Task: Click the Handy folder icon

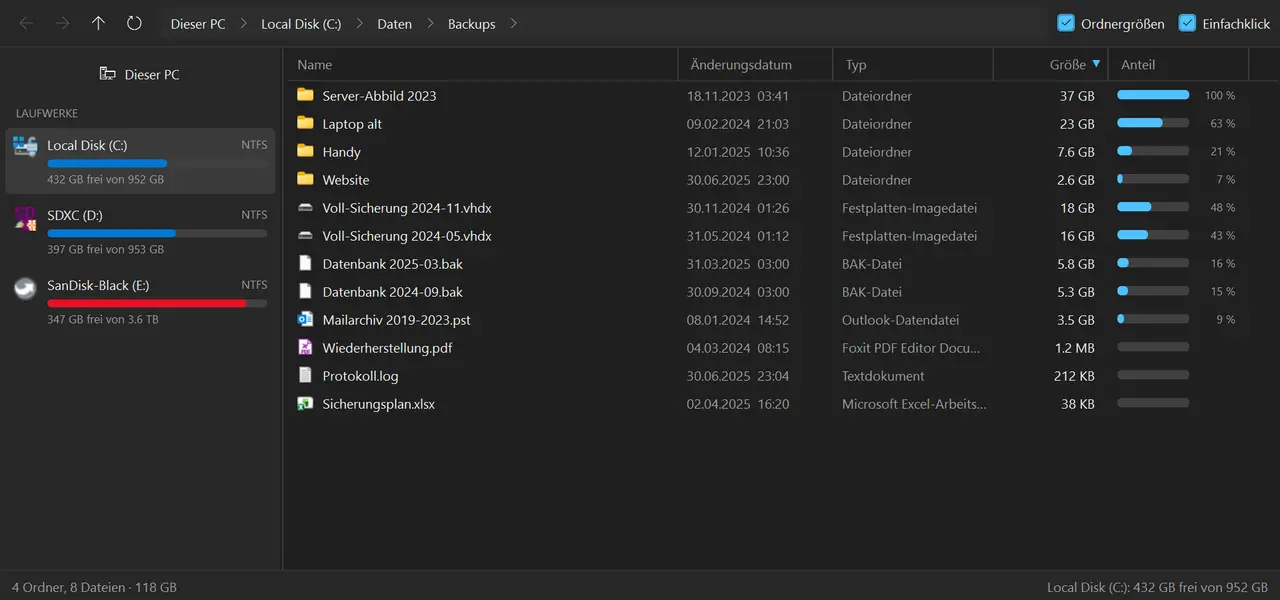Action: coord(305,151)
